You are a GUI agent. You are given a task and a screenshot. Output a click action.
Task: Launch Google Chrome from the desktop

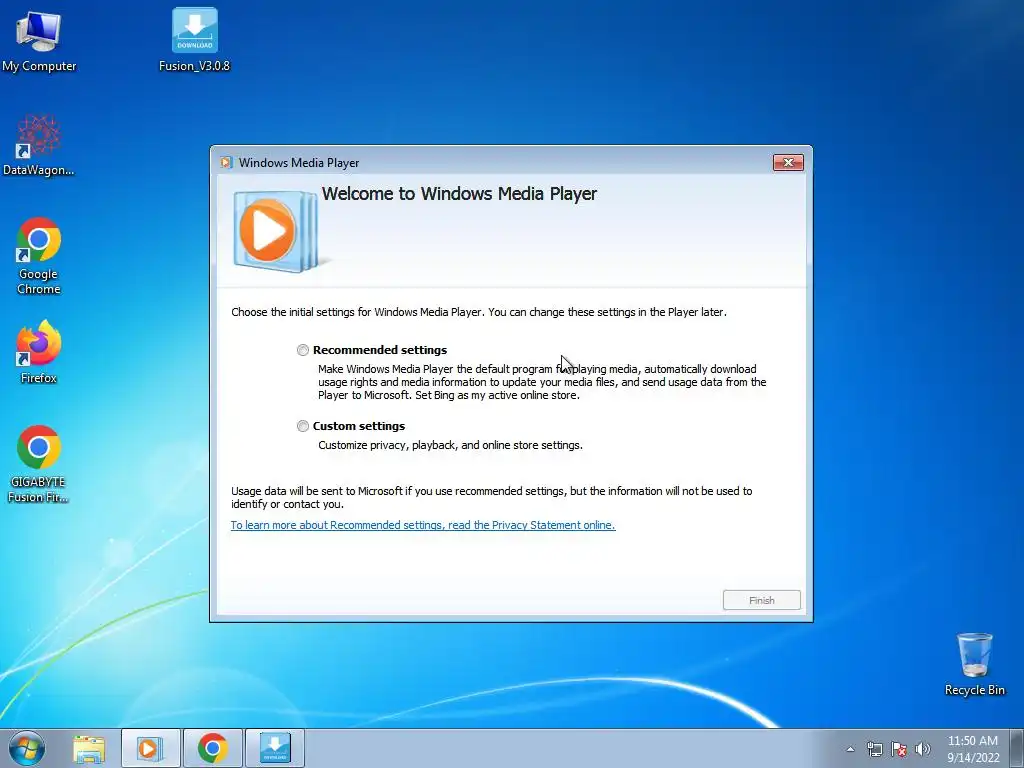point(39,256)
